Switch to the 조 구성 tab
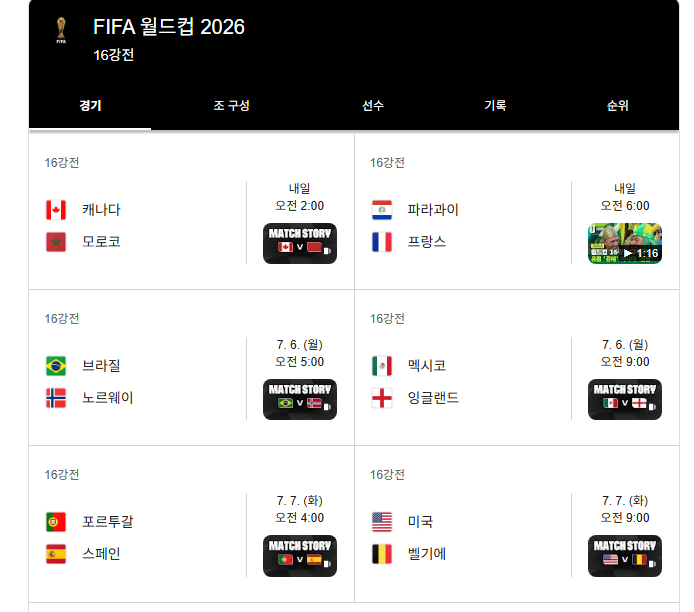Viewport: 694px width, 612px height. click(231, 105)
